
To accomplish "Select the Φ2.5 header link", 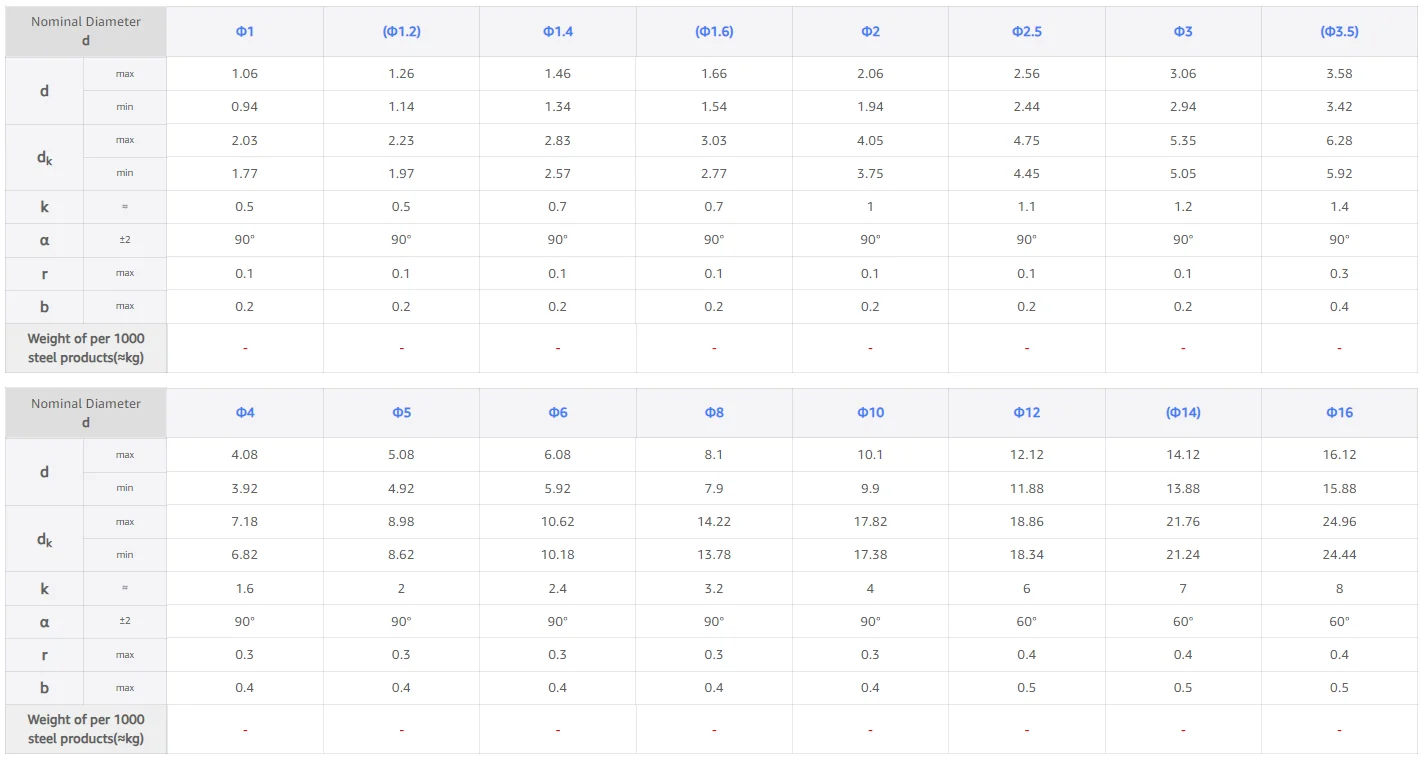I will coord(1027,32).
